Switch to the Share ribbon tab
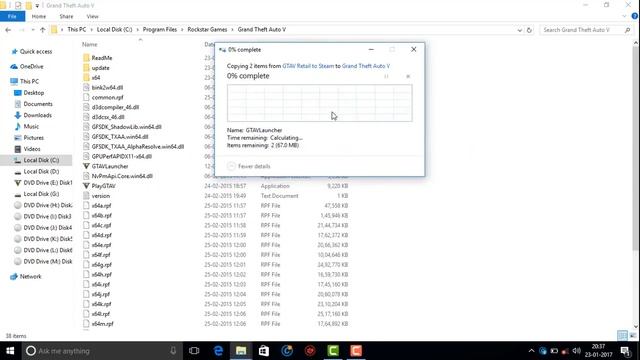This screenshot has width=640, height=360. 66,16
